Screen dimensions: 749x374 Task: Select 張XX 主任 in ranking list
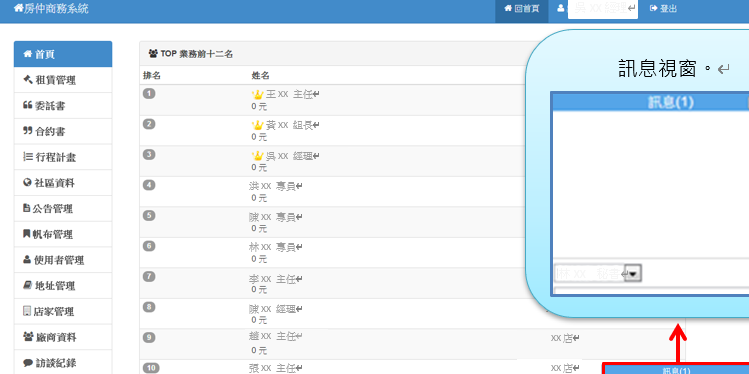pos(276,368)
